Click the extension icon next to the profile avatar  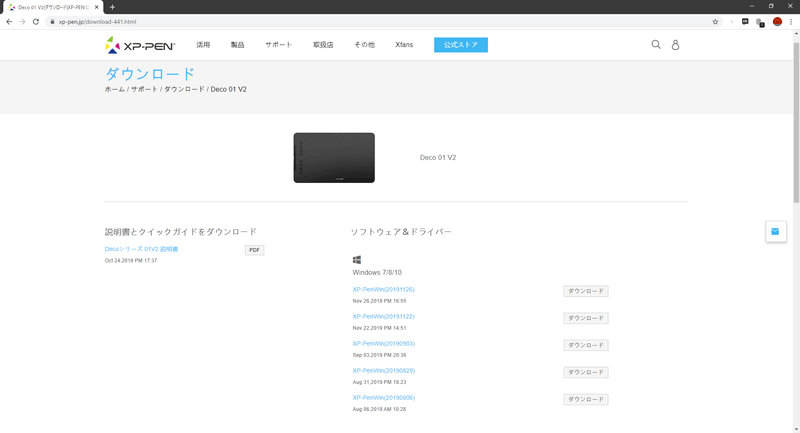(760, 22)
